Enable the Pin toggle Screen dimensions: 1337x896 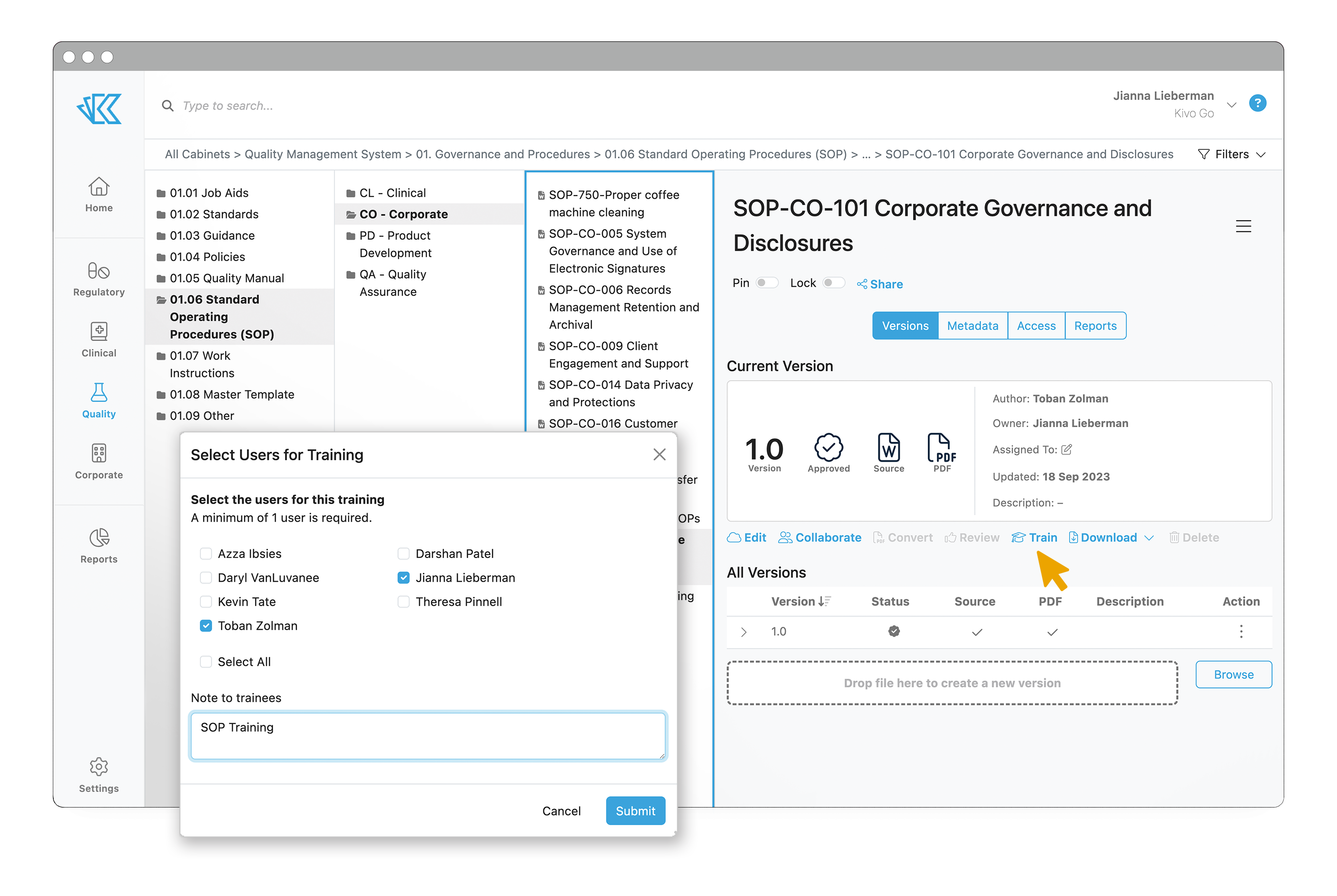coord(767,282)
